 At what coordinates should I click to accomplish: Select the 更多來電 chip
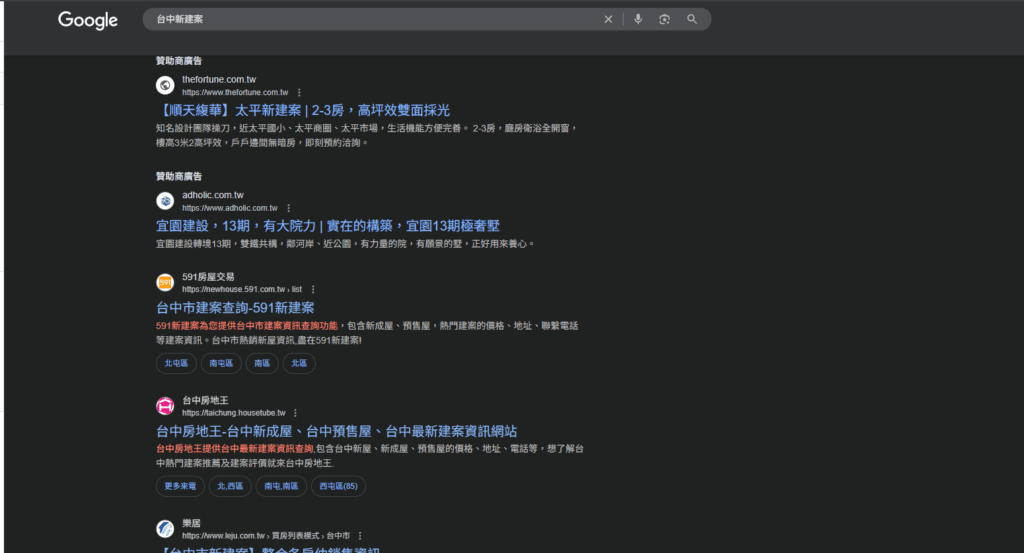pos(180,486)
